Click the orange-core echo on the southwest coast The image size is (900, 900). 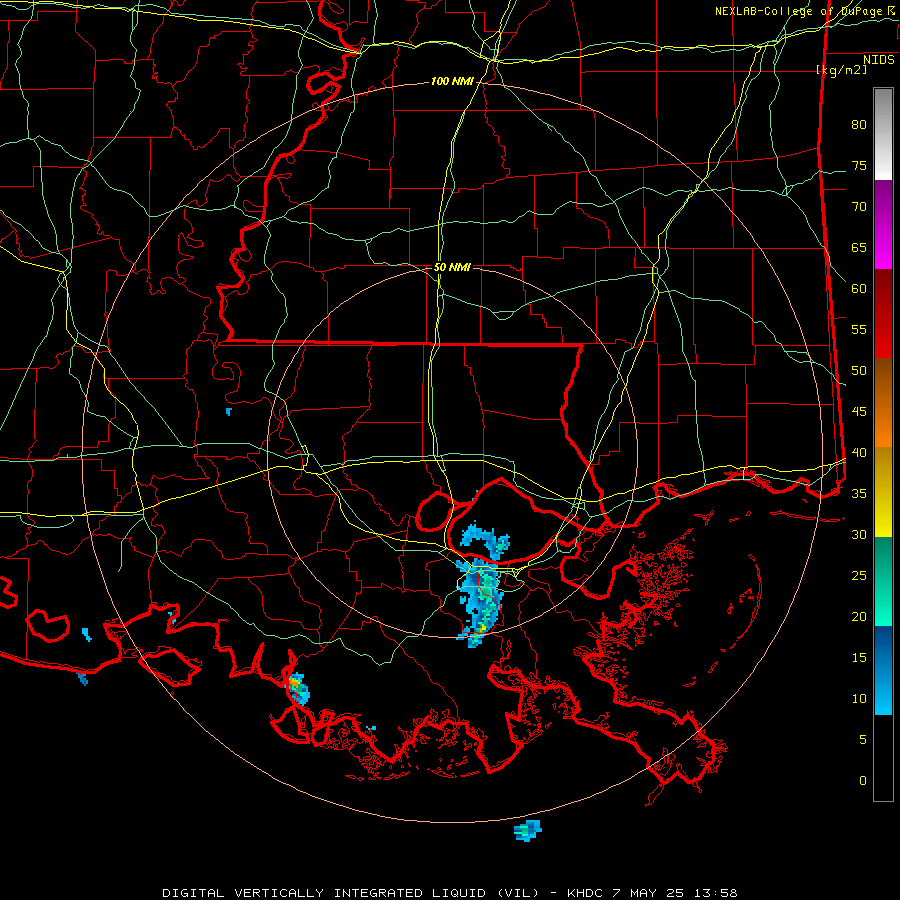pos(298,688)
